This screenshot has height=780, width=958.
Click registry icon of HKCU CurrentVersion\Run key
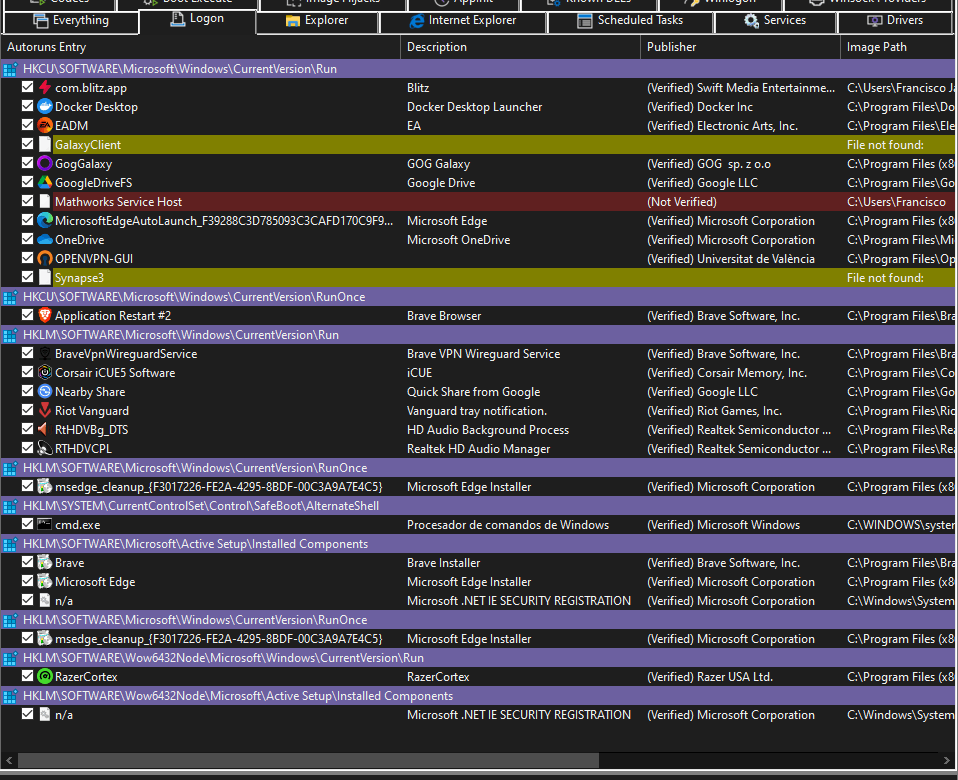click(10, 69)
